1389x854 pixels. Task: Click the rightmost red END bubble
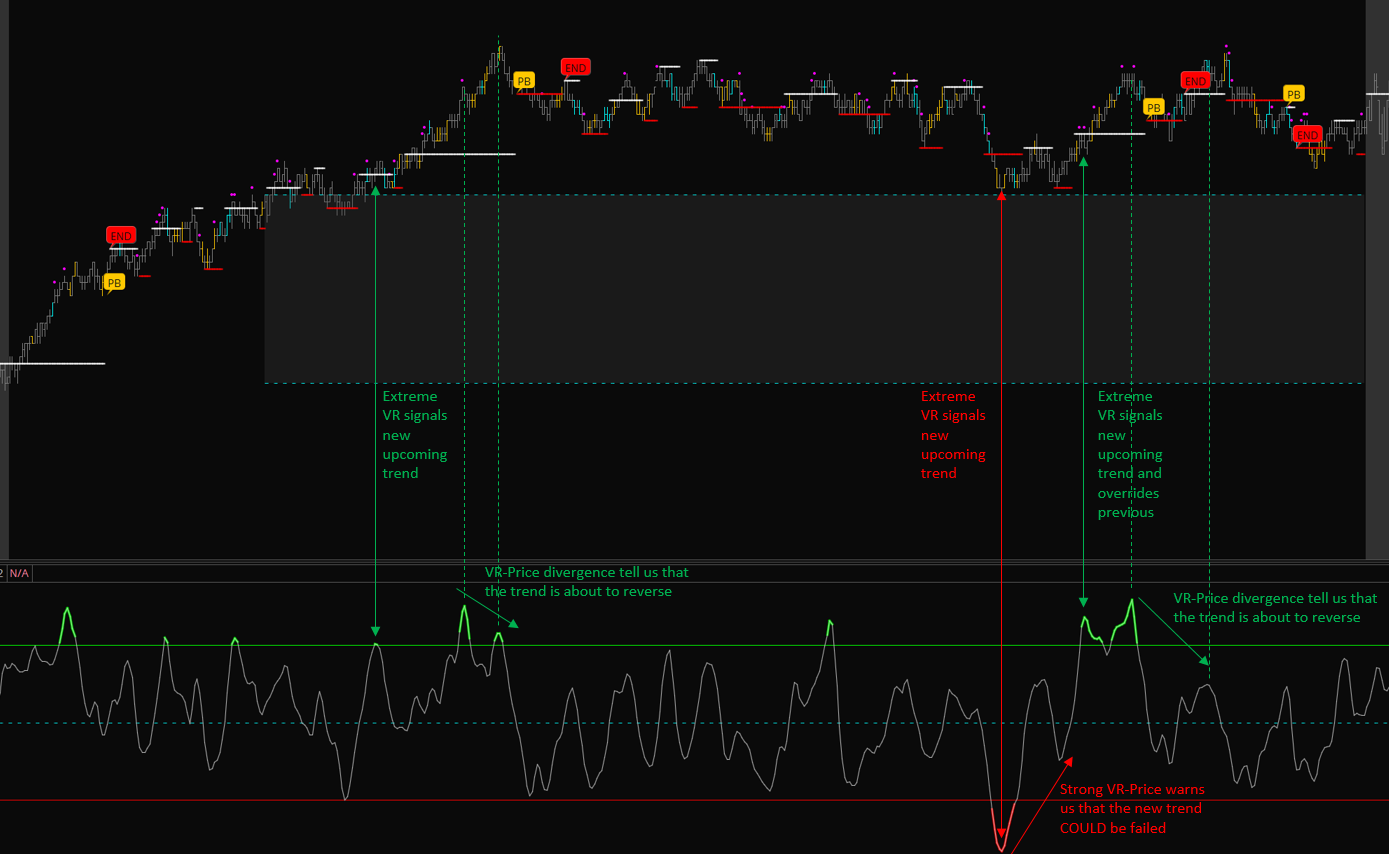[1306, 135]
